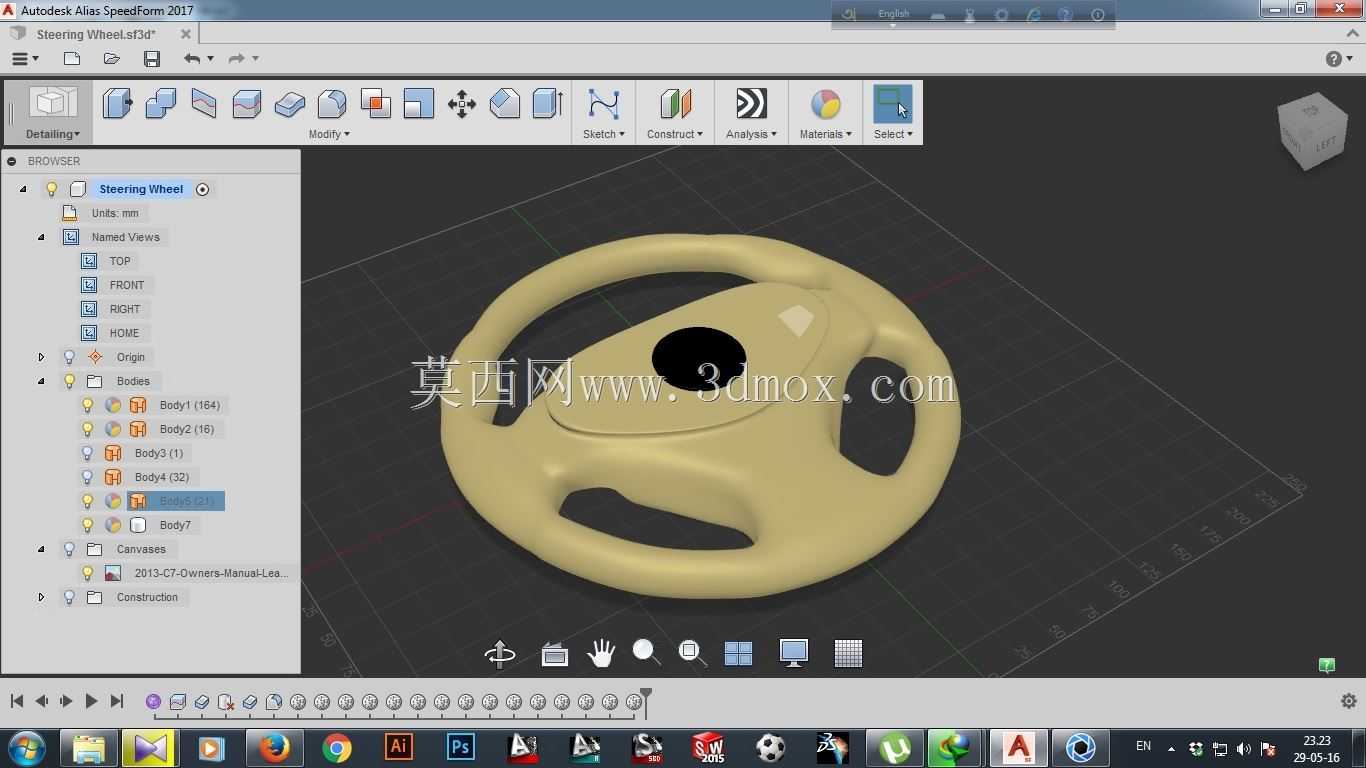Hide Body7 using its light bulb
1366x768 pixels.
click(88, 525)
